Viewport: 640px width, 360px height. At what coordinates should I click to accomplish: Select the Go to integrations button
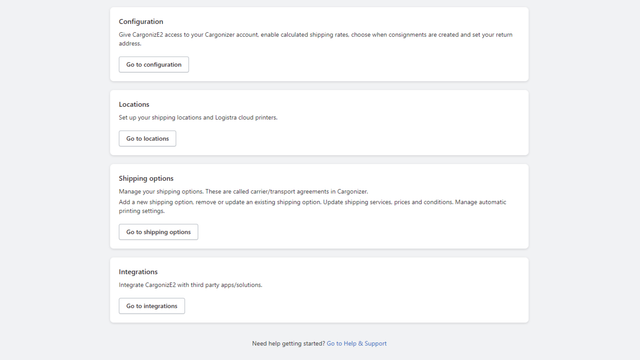151,306
